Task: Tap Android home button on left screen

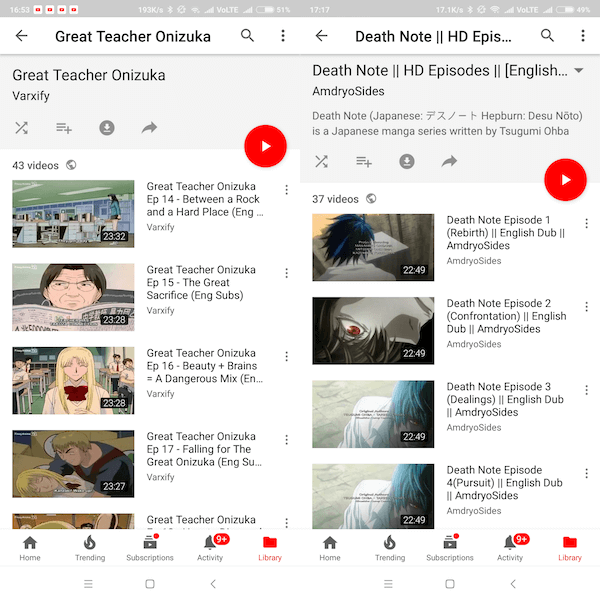Action: pos(150,584)
